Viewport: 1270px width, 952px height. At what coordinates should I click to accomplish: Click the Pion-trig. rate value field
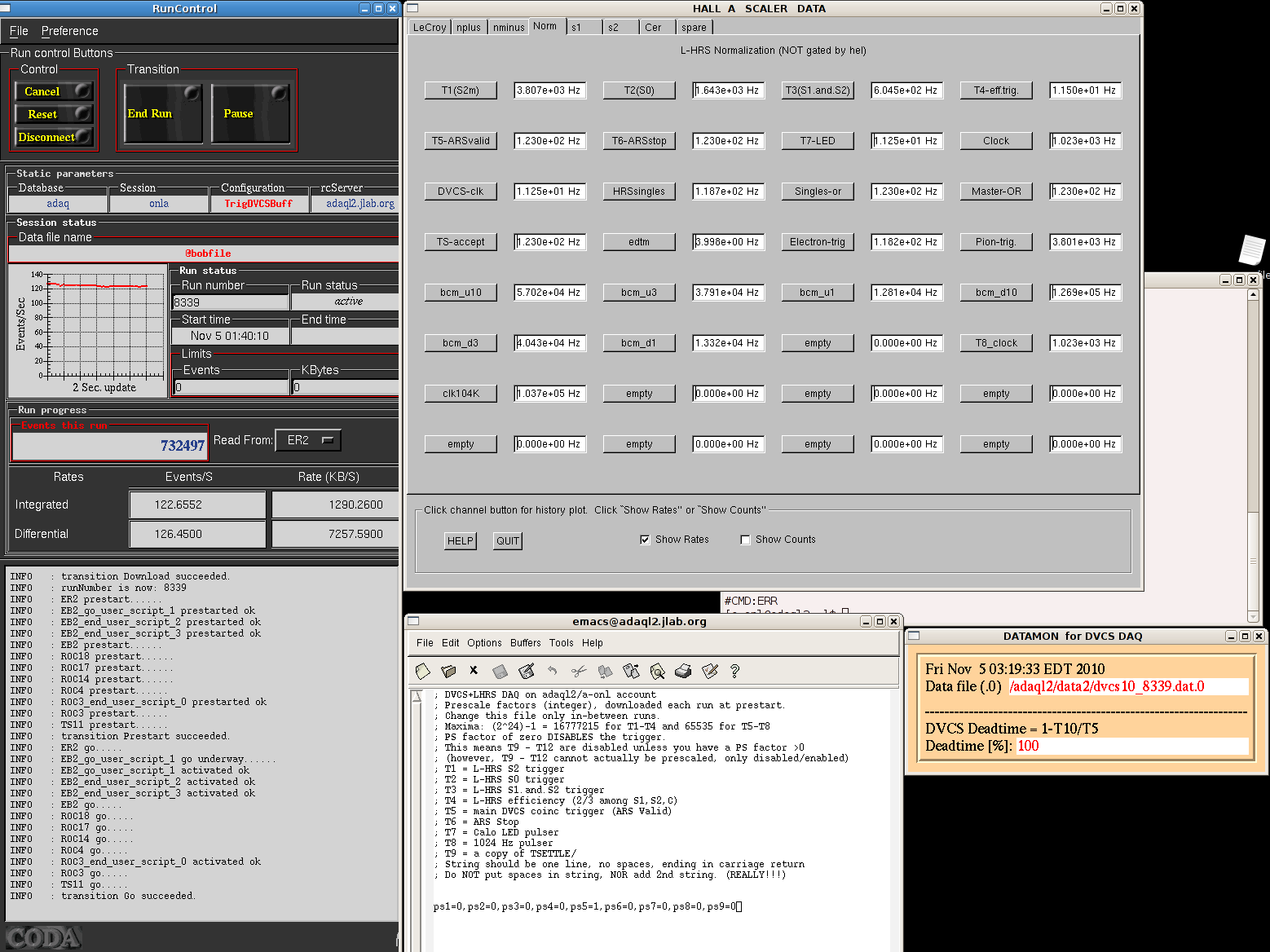[x=1086, y=242]
